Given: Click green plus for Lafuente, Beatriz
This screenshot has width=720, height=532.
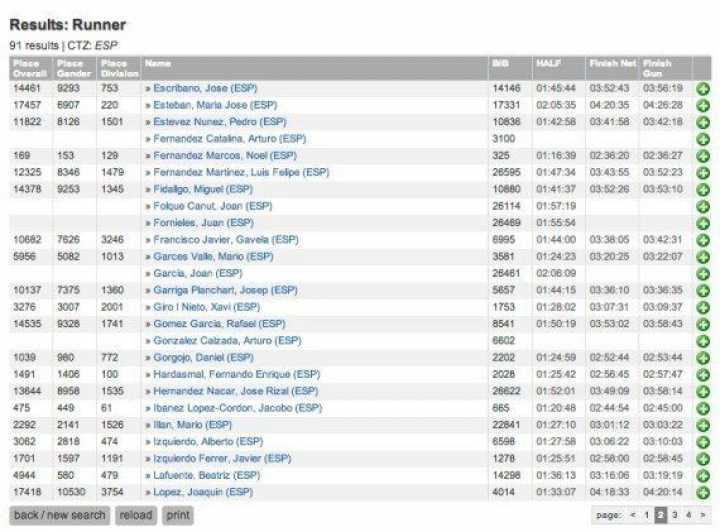Looking at the screenshot, I should coord(702,476).
